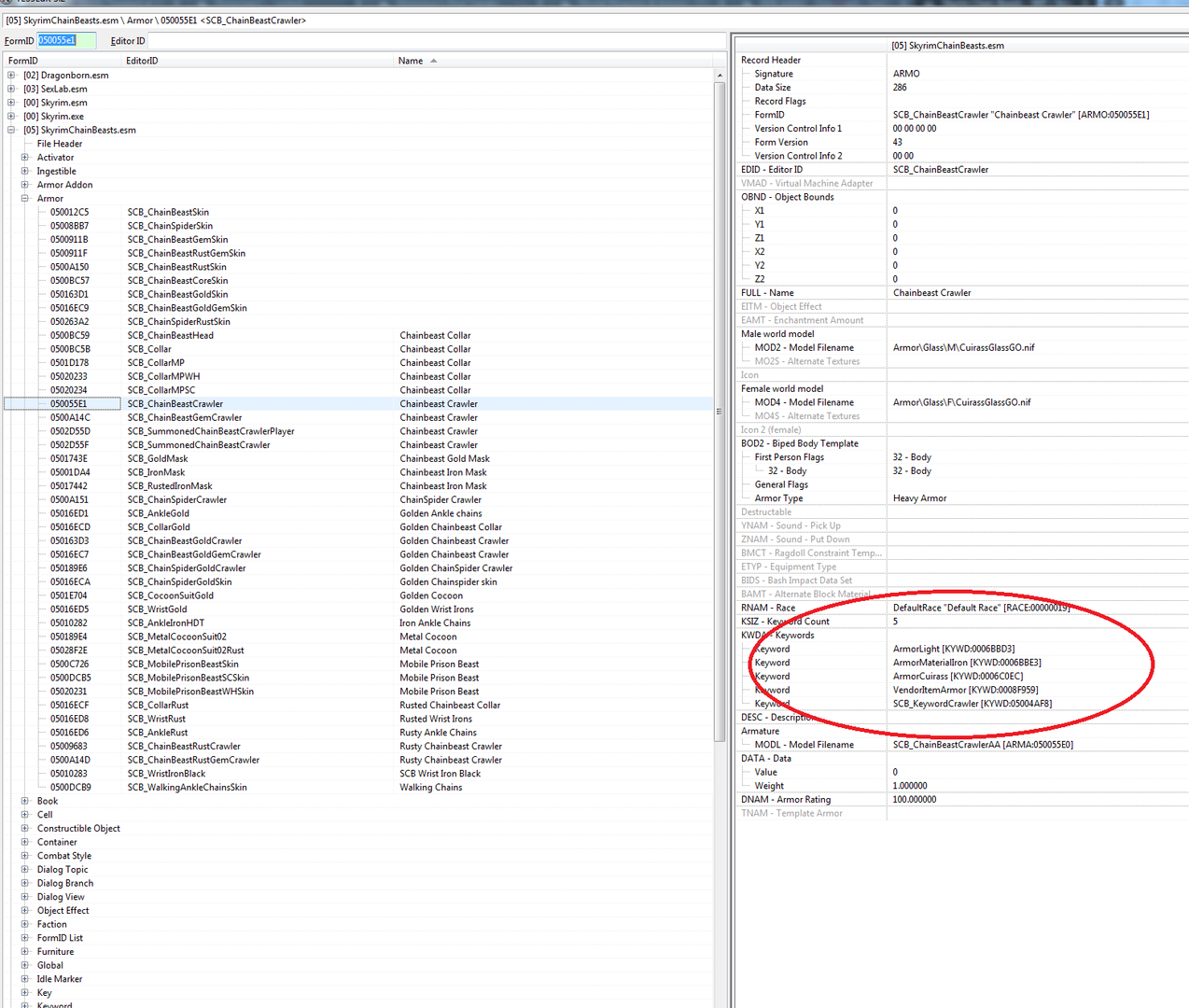1189x1008 pixels.
Task: Expand the [00] Skyrim.exe node
Action: 11,117
